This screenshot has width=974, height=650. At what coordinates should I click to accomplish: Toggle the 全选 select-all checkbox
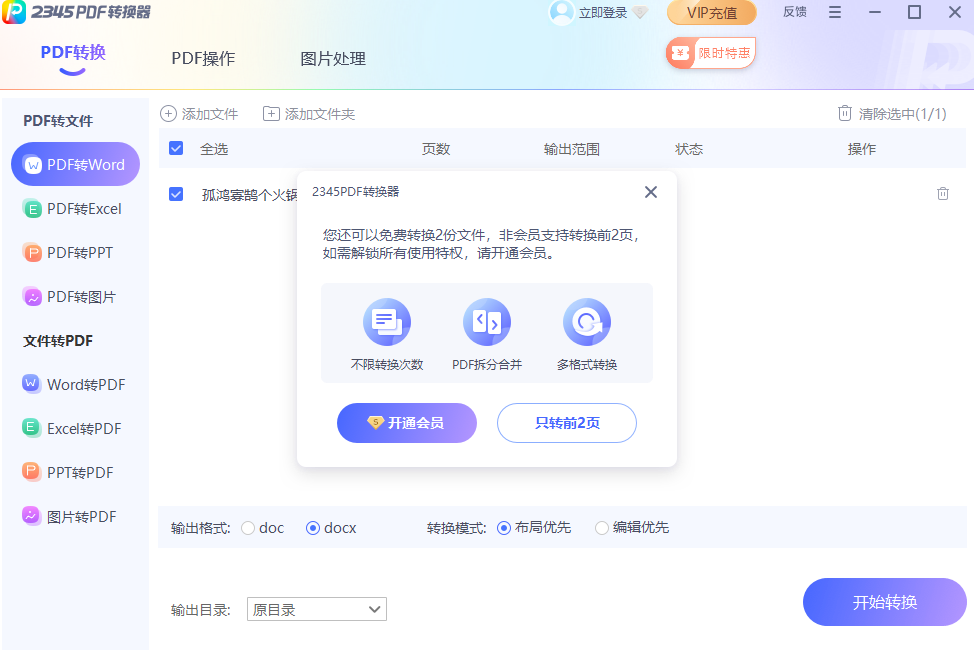176,149
